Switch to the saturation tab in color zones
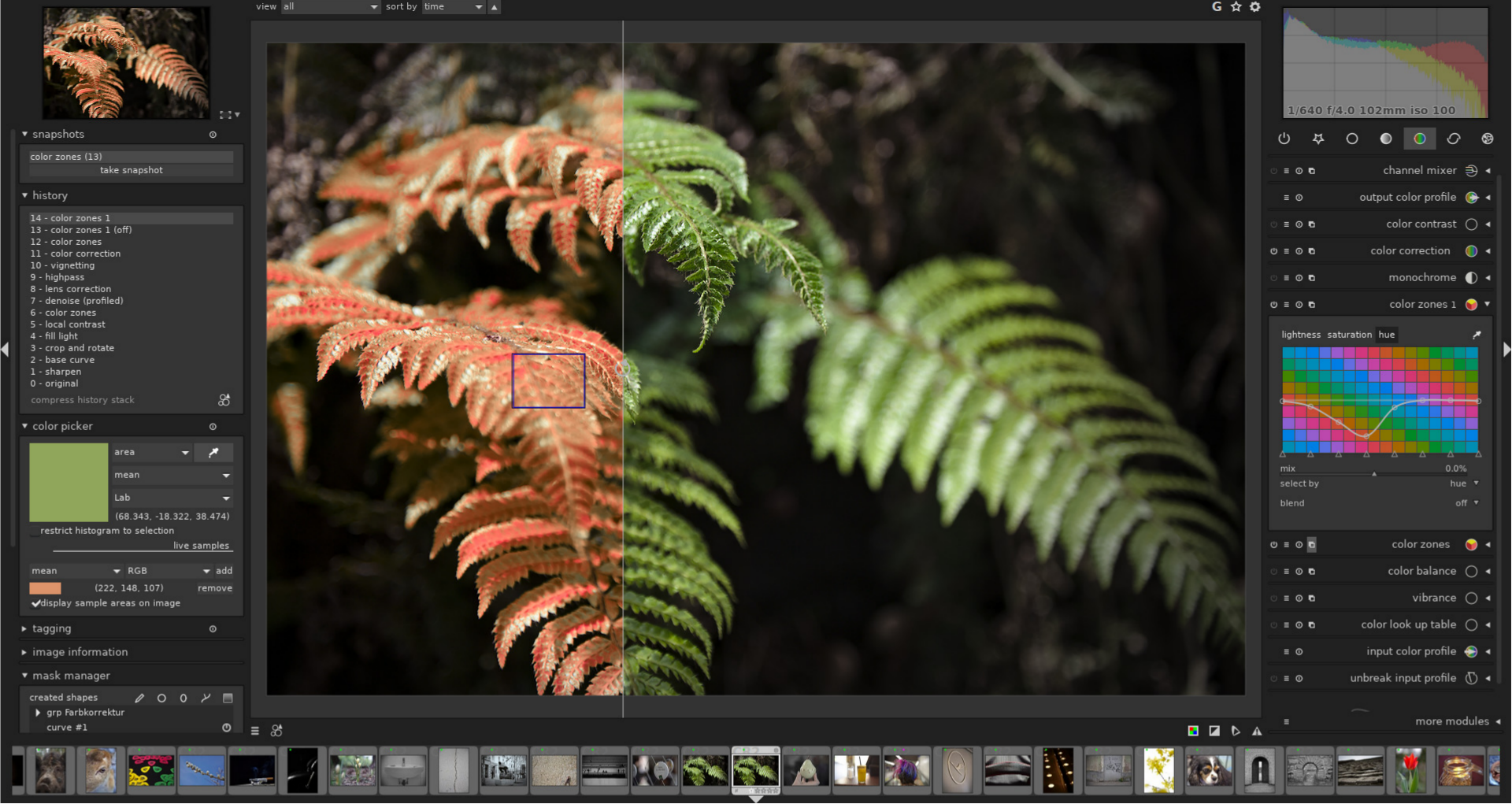 coord(1349,335)
